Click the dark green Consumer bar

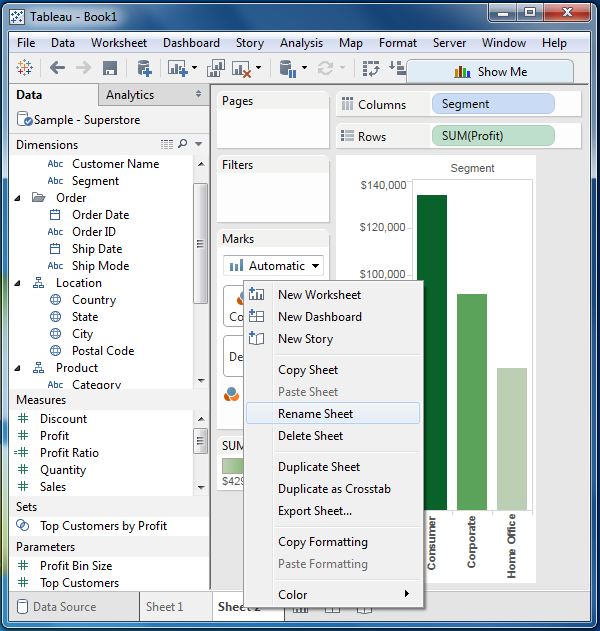pos(432,350)
